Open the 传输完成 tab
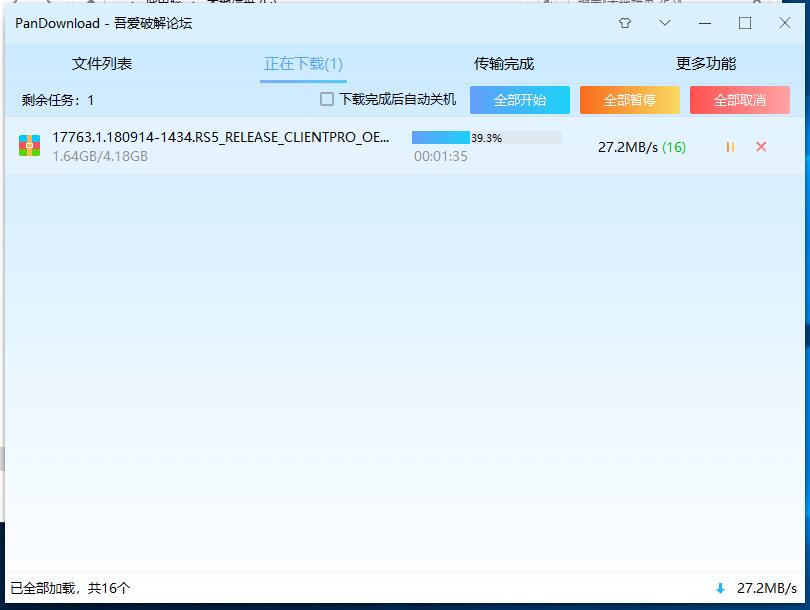 pos(504,64)
